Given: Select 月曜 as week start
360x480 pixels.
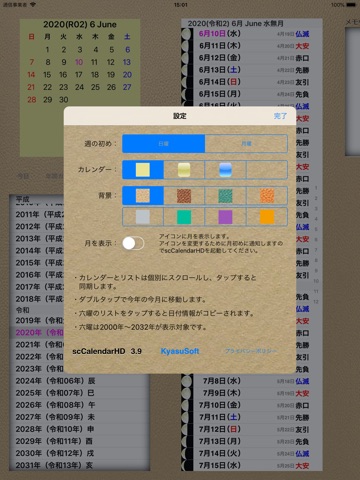Looking at the screenshot, I should [x=246, y=144].
